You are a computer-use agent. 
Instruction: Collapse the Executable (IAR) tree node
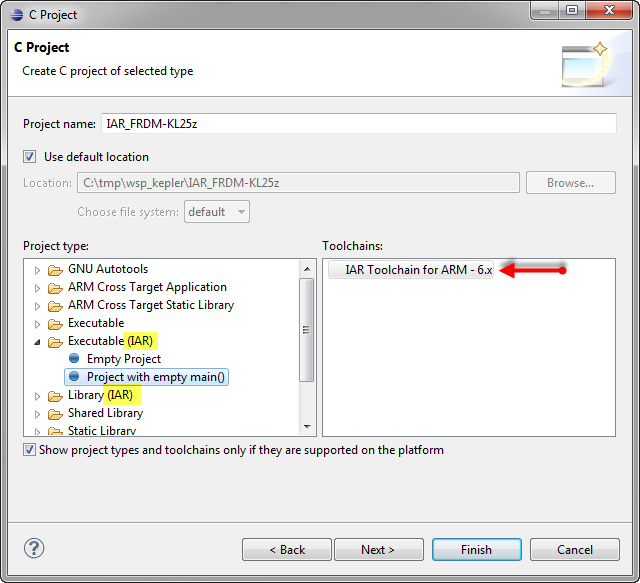(x=38, y=342)
